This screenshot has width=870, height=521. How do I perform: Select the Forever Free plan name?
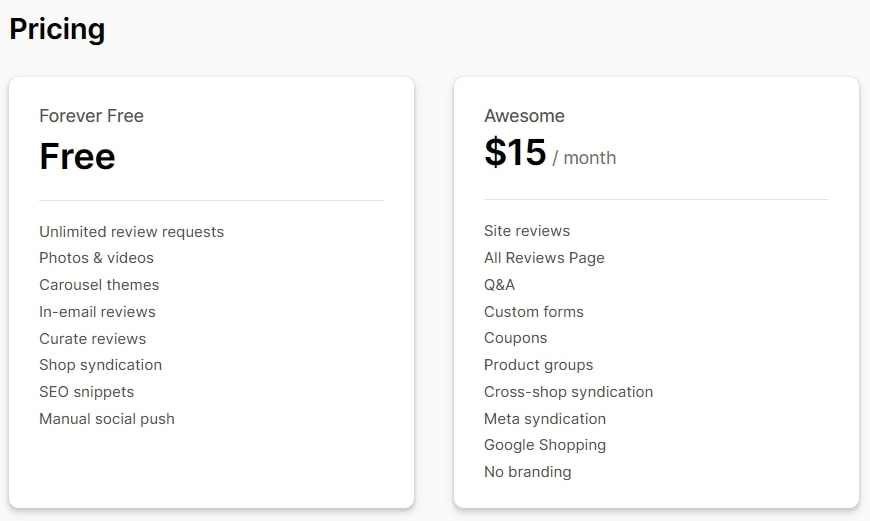92,116
